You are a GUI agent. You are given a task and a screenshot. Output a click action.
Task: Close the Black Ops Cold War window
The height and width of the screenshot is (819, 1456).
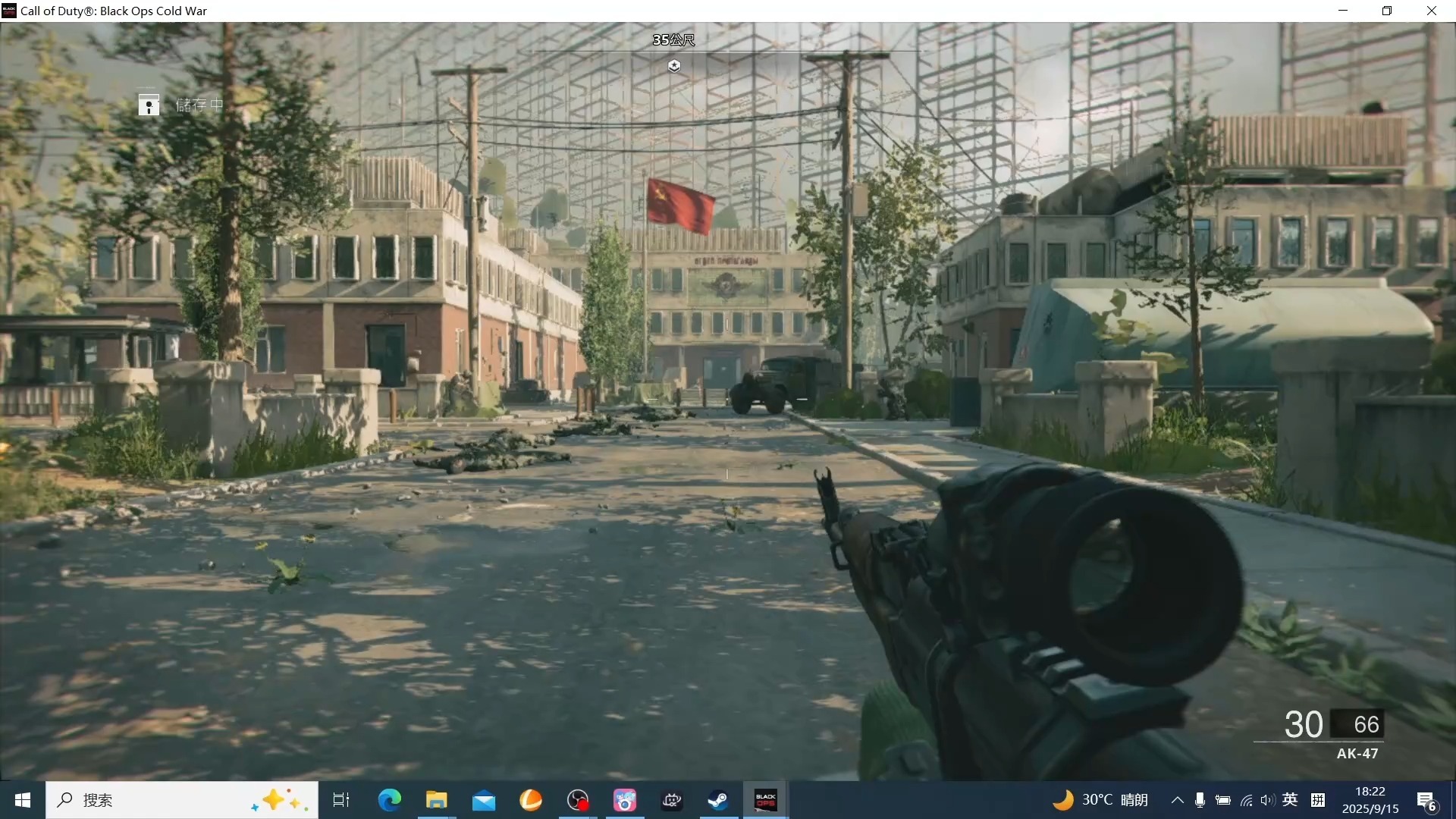(x=1432, y=11)
